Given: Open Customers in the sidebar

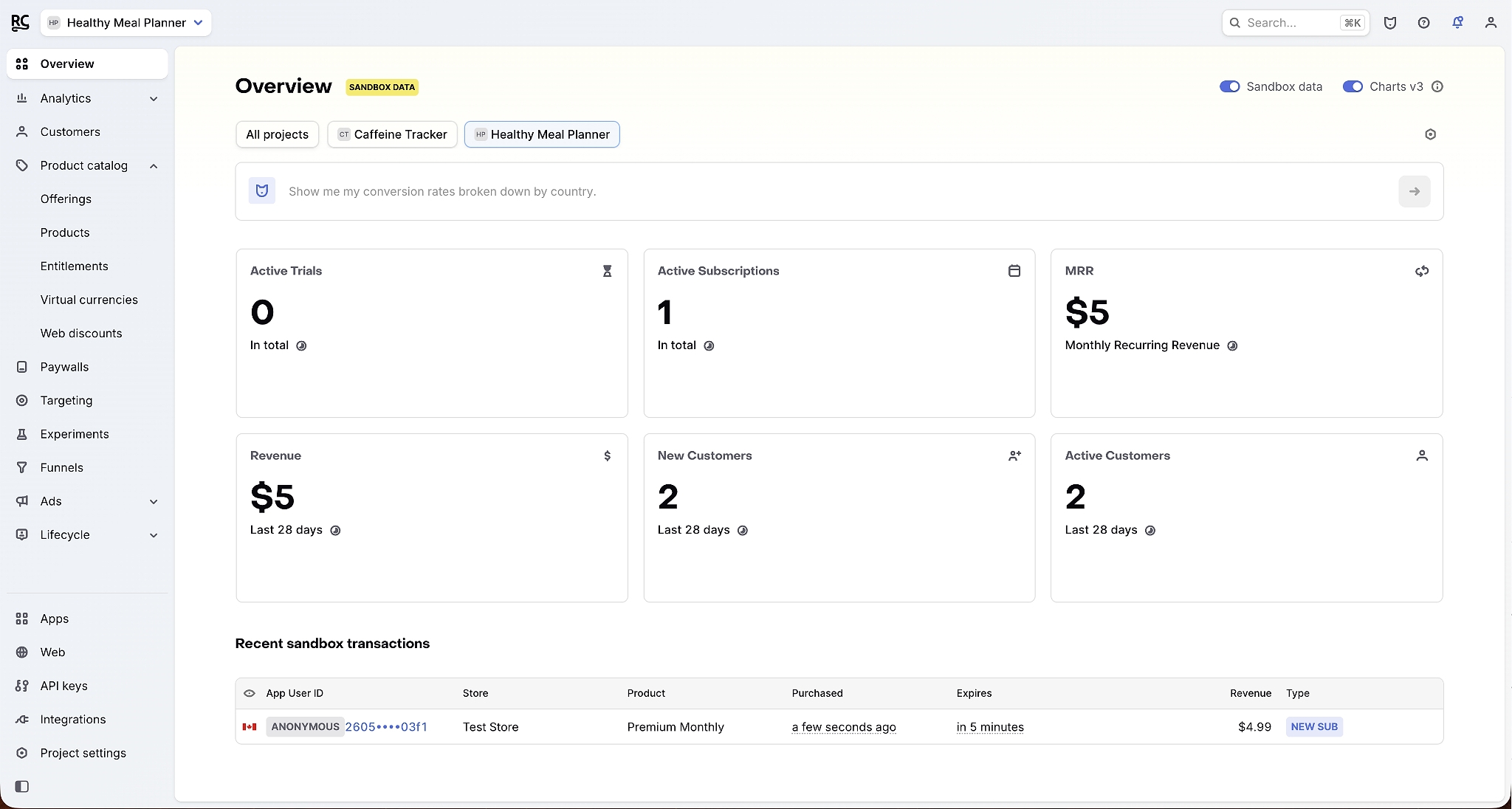Looking at the screenshot, I should [87, 131].
